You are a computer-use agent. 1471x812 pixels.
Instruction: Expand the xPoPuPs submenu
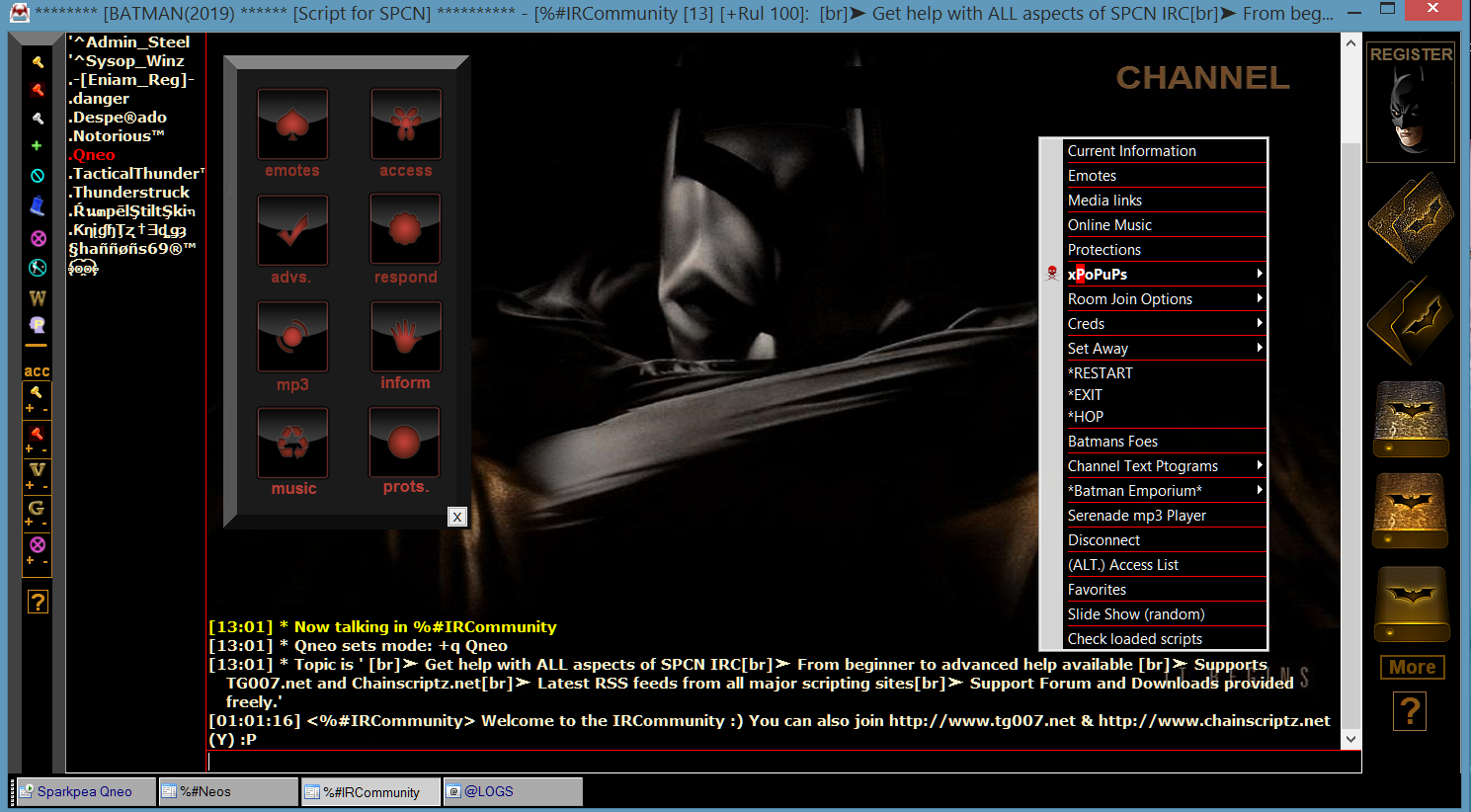(1166, 274)
